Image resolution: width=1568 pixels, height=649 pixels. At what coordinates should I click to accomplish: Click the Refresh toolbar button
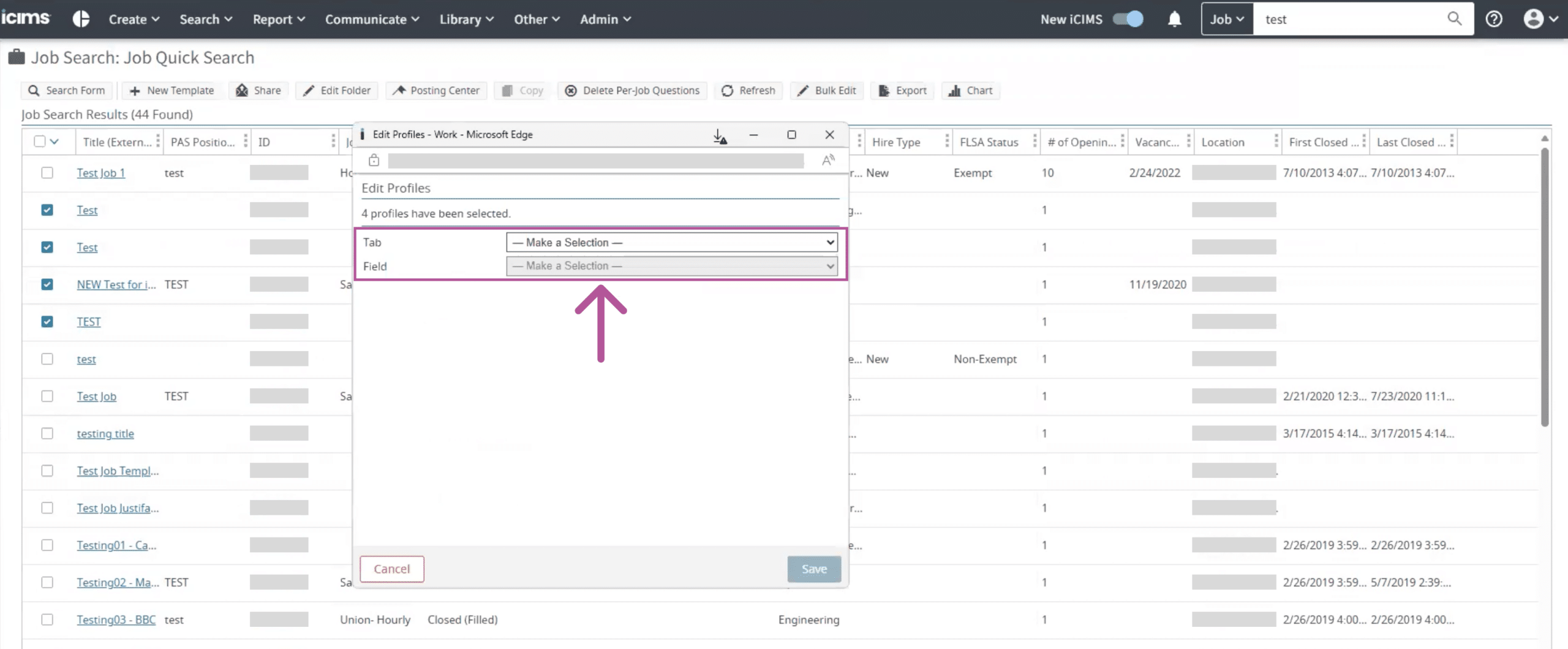[x=748, y=91]
